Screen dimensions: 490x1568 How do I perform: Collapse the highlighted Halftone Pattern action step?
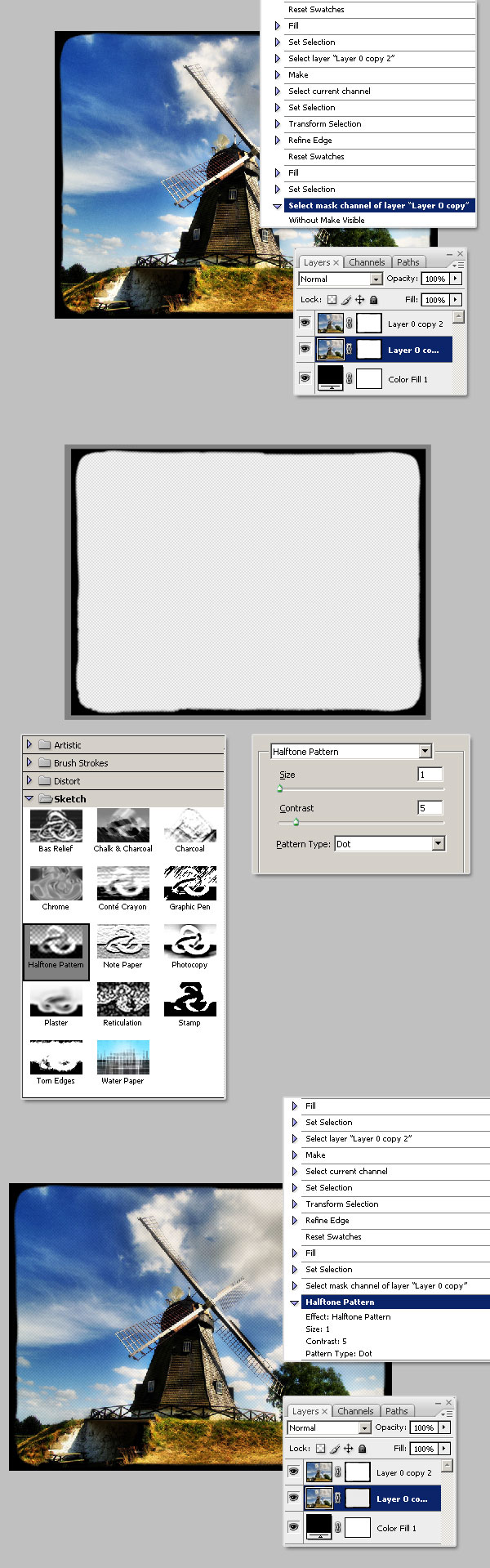click(x=295, y=1302)
